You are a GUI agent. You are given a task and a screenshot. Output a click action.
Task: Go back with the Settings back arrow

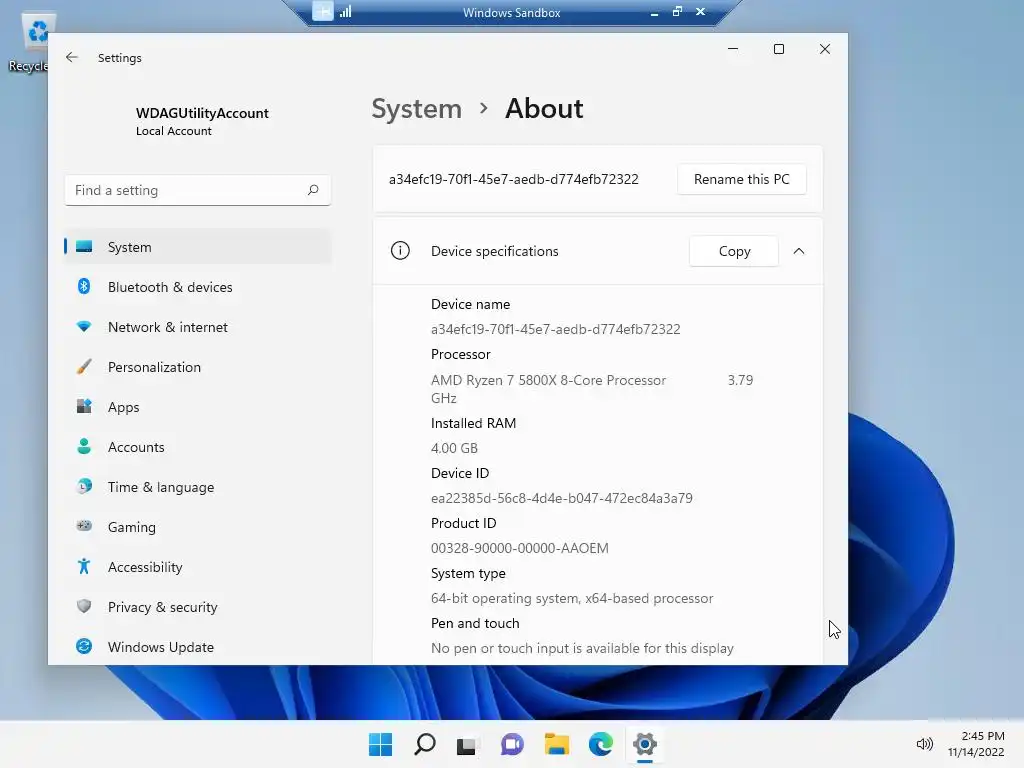[x=72, y=57]
